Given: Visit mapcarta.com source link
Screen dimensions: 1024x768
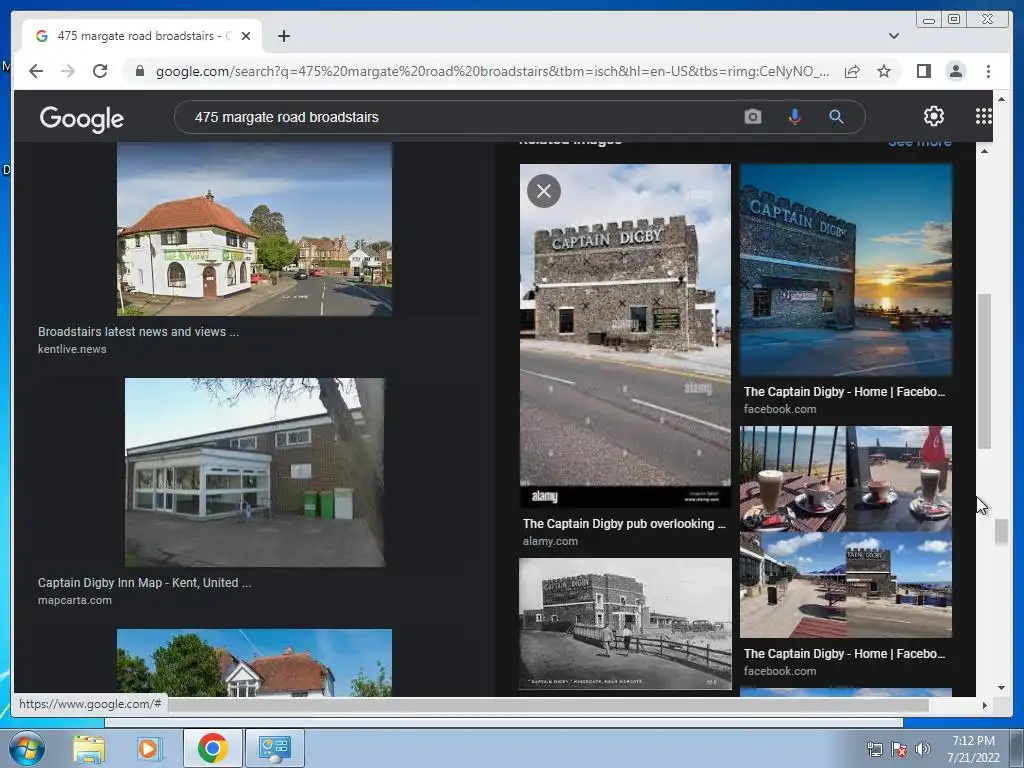Looking at the screenshot, I should pyautogui.click(x=74, y=600).
